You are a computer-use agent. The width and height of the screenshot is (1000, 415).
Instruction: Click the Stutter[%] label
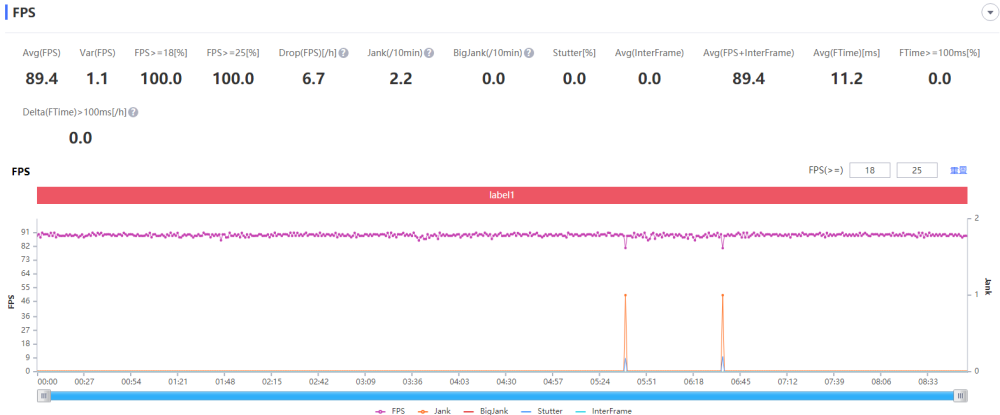574,53
